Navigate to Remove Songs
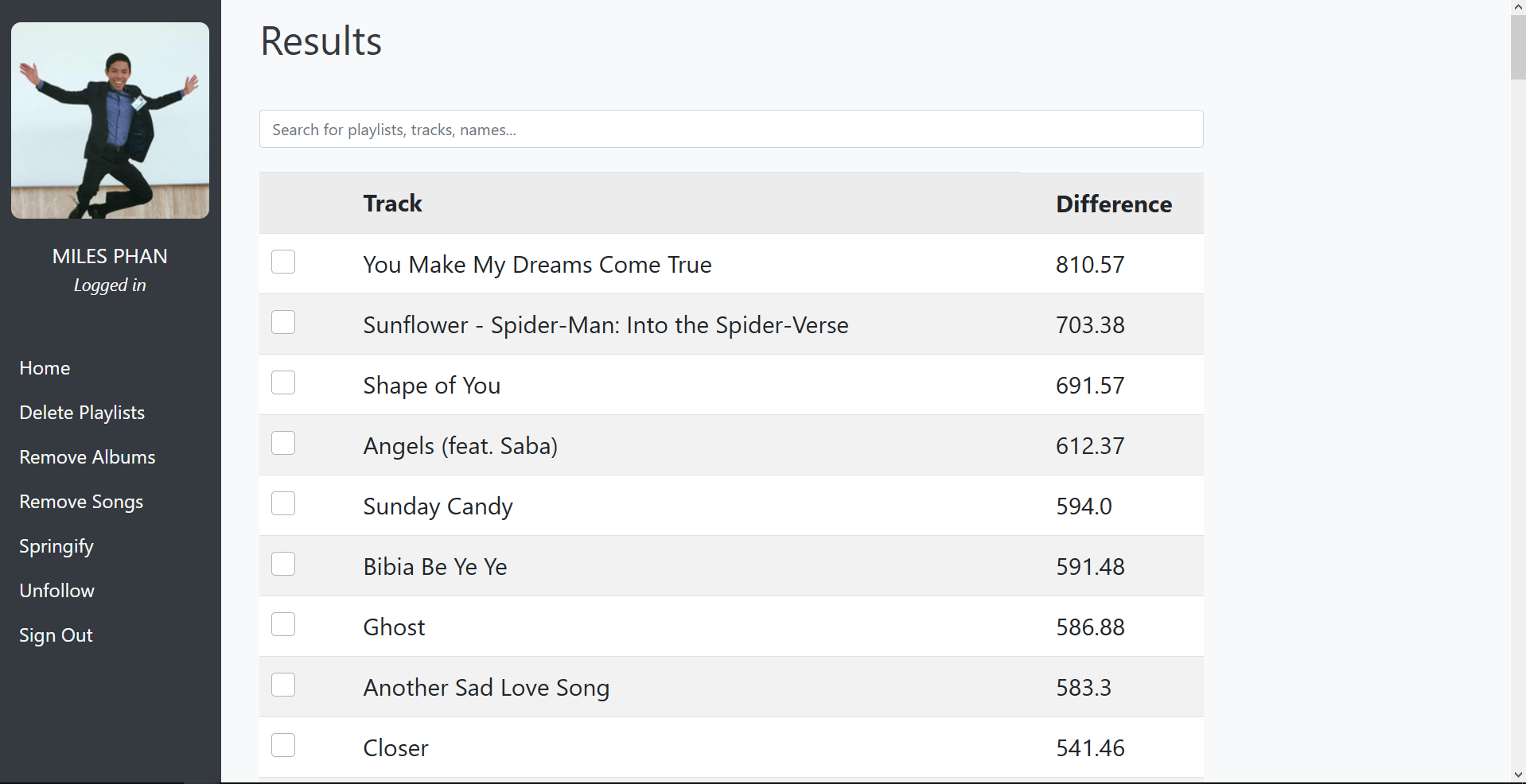 [81, 502]
